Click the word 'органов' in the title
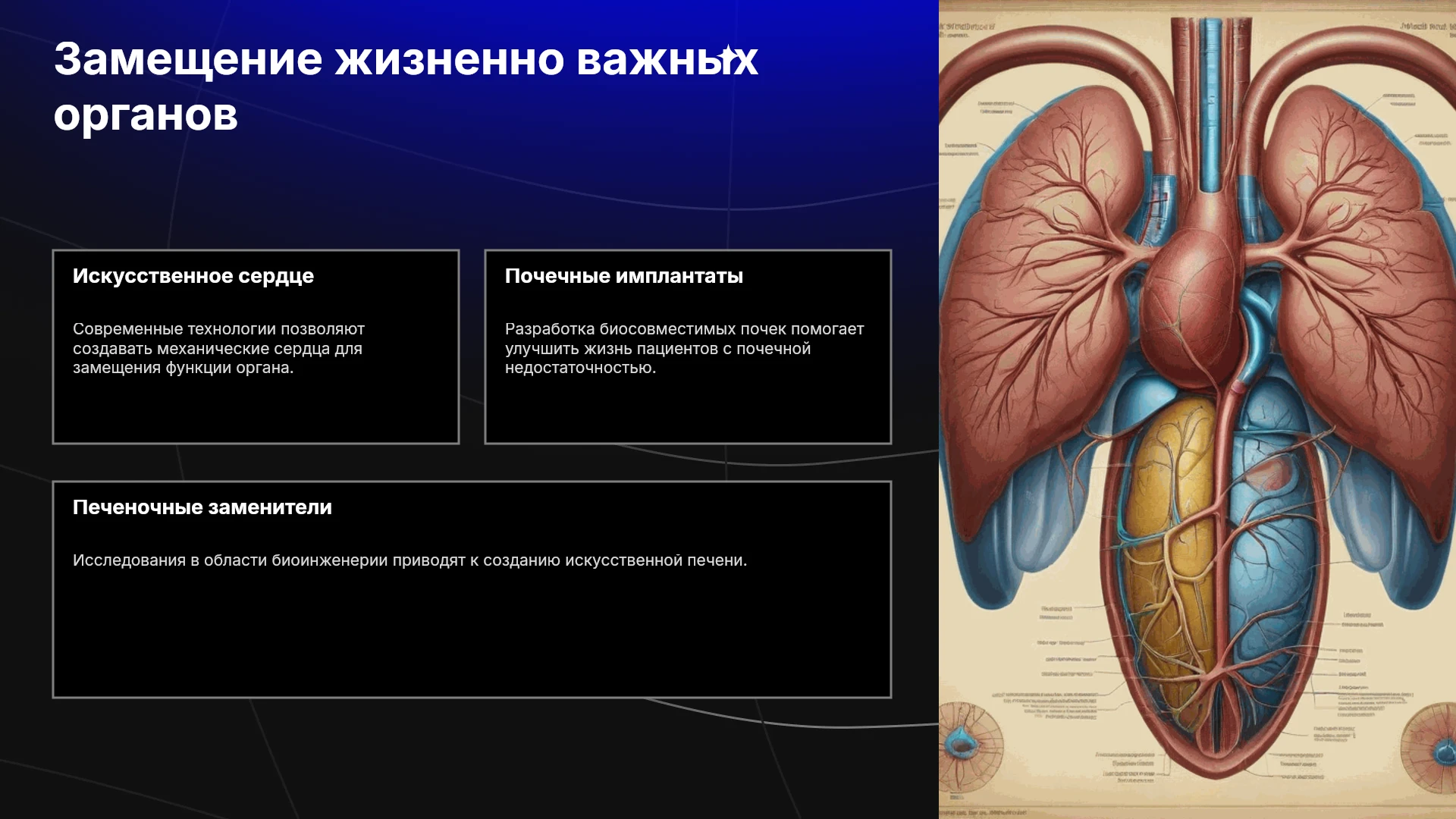Screen dimensions: 1456x819 coord(146,115)
